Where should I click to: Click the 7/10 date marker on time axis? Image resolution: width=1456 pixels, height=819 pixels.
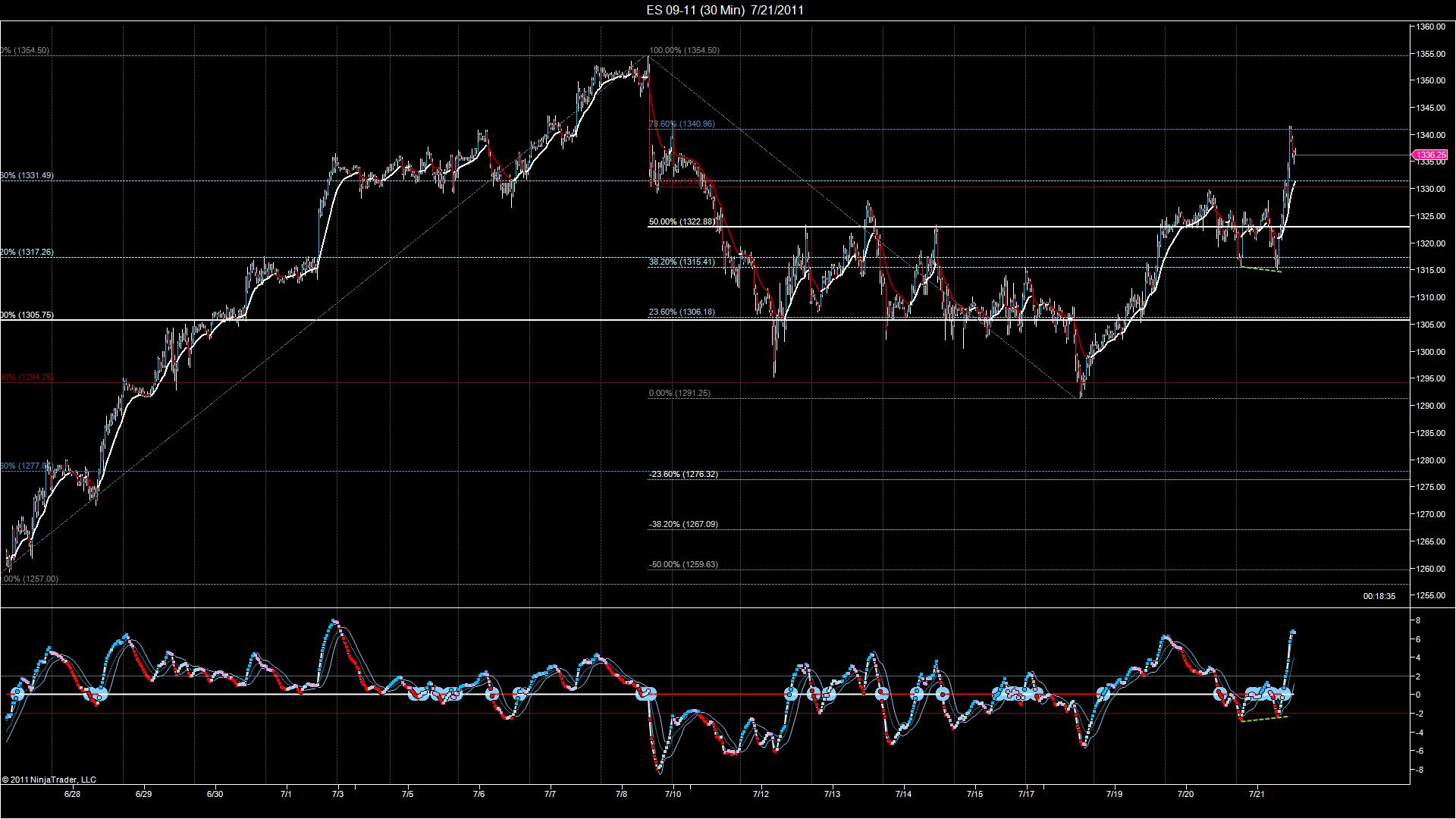tap(673, 794)
